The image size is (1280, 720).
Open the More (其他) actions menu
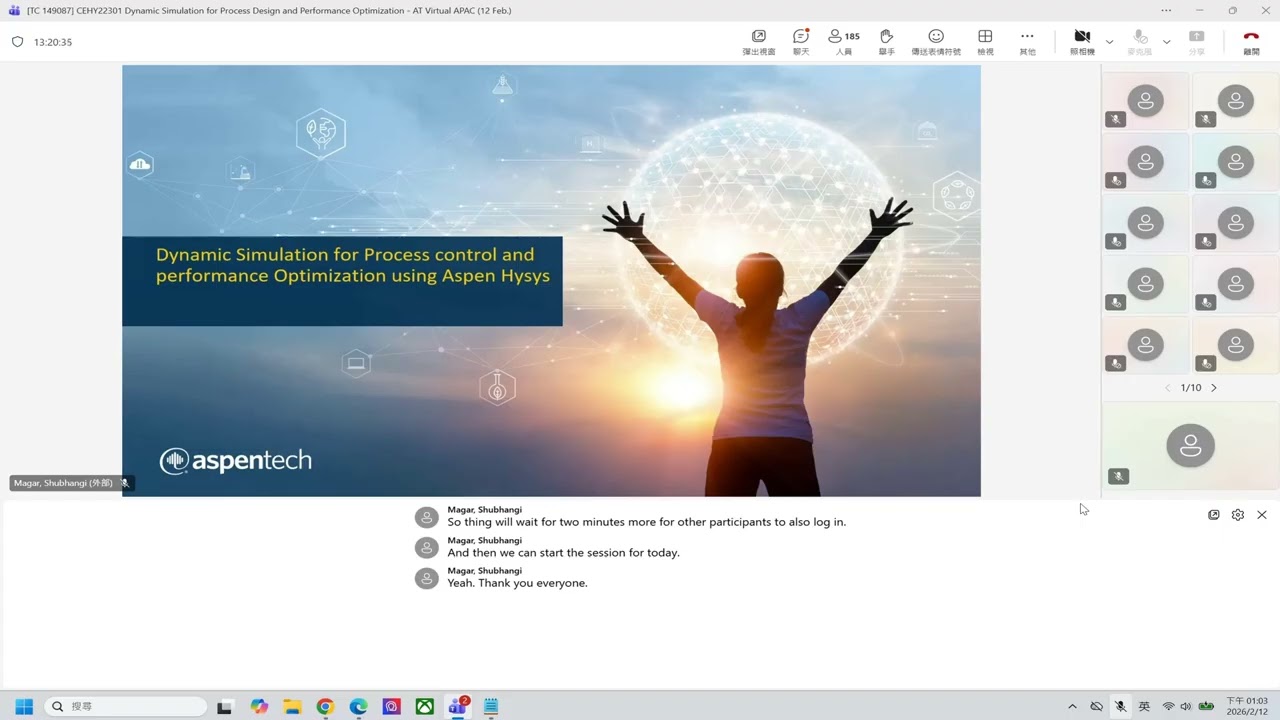coord(1027,42)
